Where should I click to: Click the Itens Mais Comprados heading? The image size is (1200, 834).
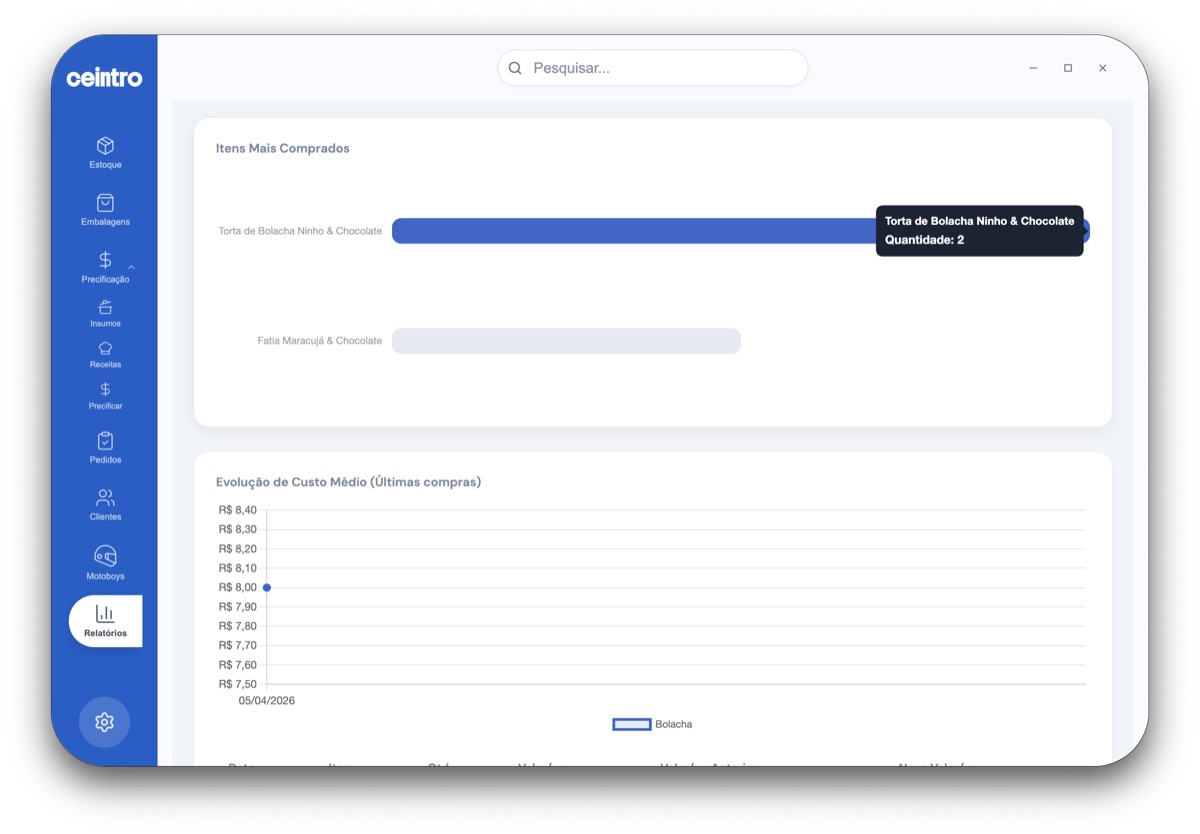[x=283, y=148]
